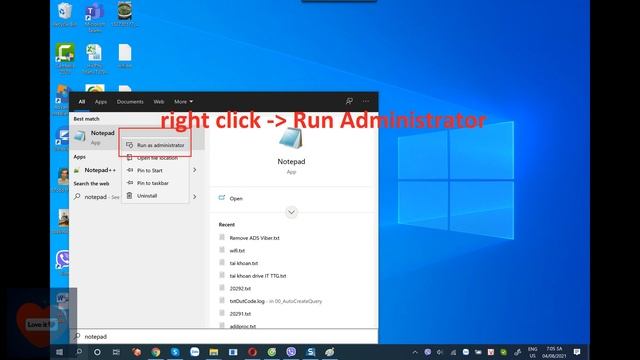The width and height of the screenshot is (640, 360).
Task: Click the ENG US language indicator
Action: click(533, 352)
